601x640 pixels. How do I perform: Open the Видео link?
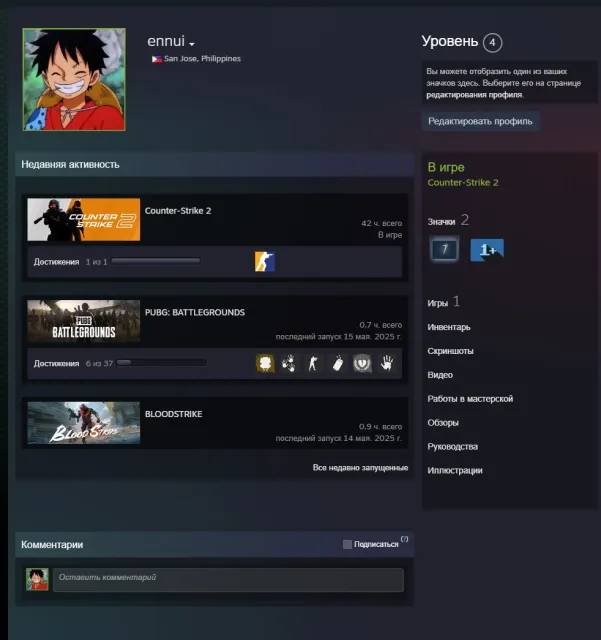point(440,375)
